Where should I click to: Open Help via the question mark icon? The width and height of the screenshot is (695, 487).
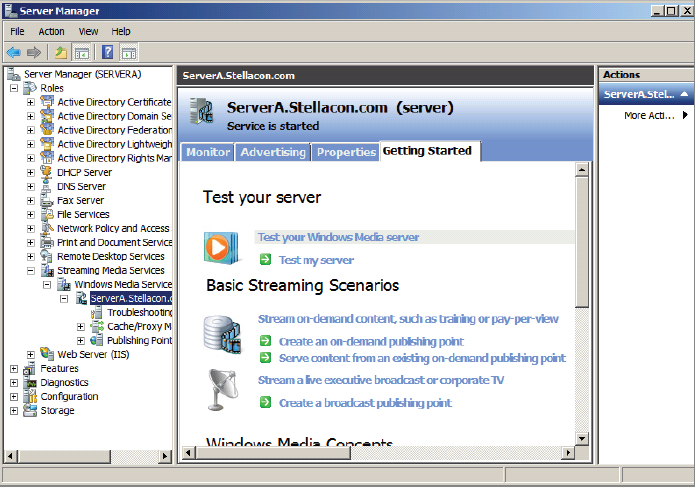click(108, 53)
